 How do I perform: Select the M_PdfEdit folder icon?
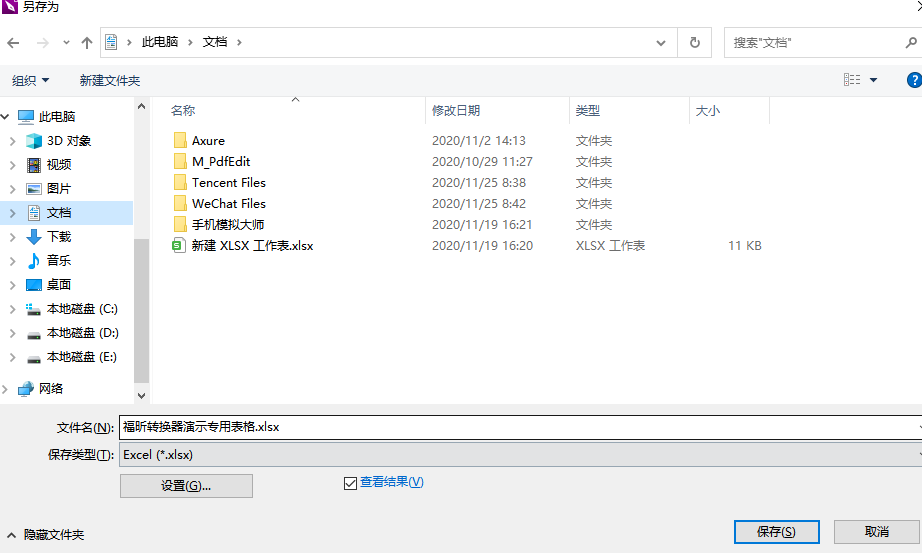pyautogui.click(x=180, y=161)
